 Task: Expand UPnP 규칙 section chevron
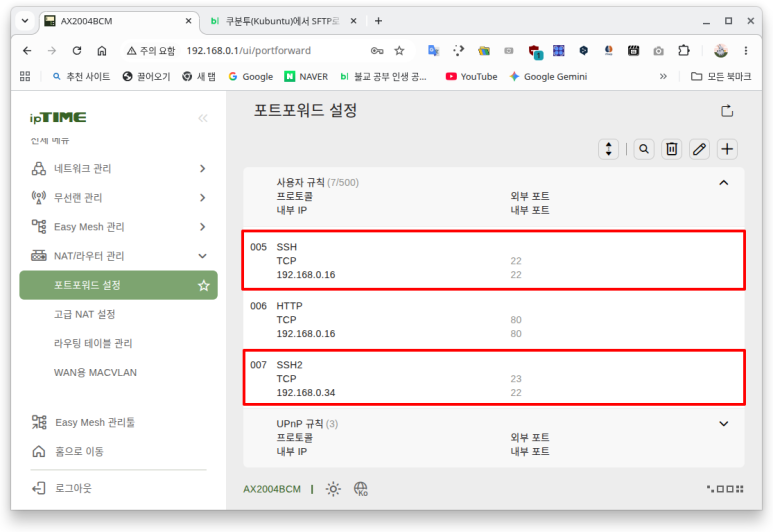coord(723,424)
